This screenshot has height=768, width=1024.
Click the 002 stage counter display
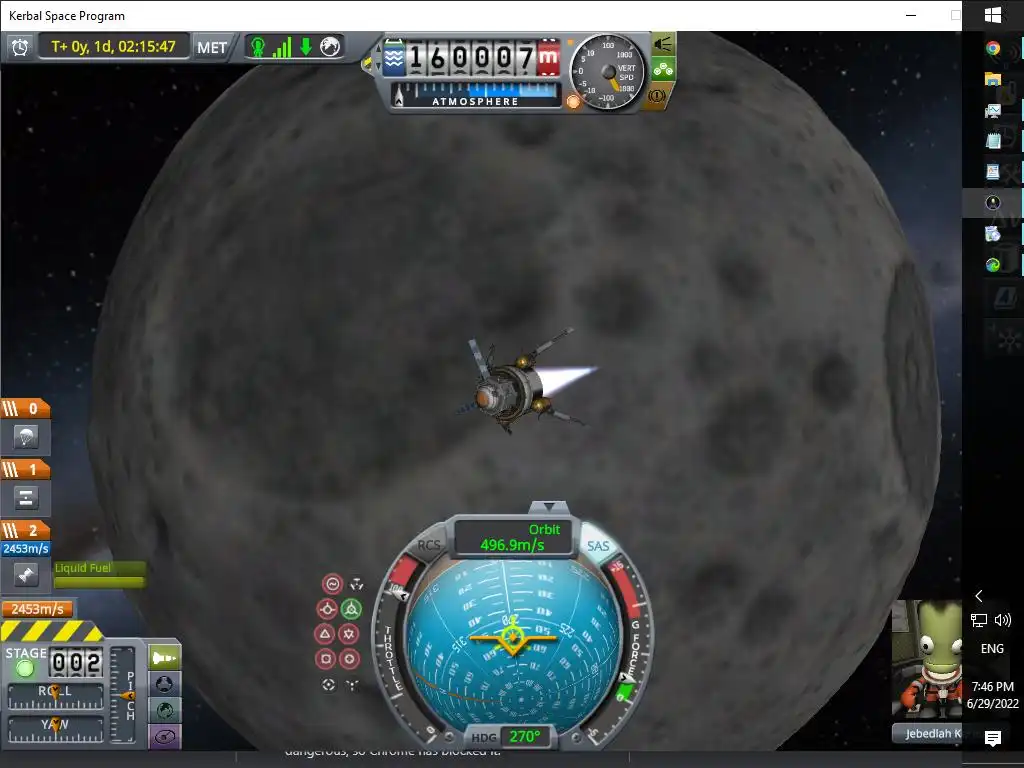coord(76,664)
